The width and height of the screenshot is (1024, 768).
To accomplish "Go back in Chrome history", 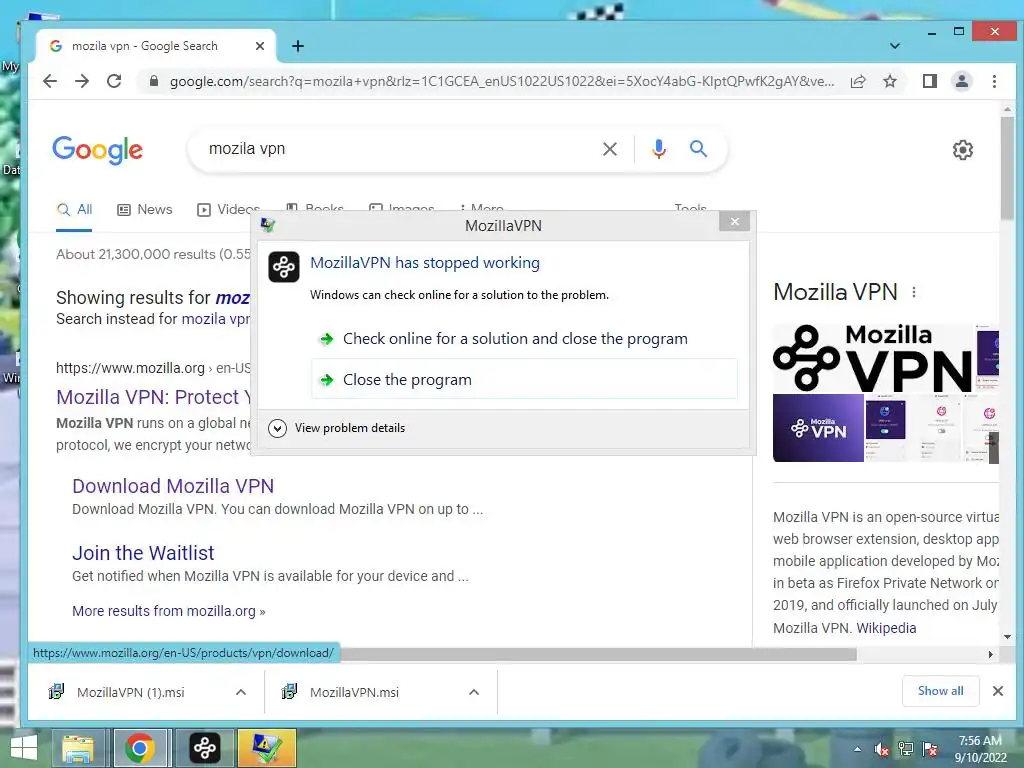I will coord(50,81).
